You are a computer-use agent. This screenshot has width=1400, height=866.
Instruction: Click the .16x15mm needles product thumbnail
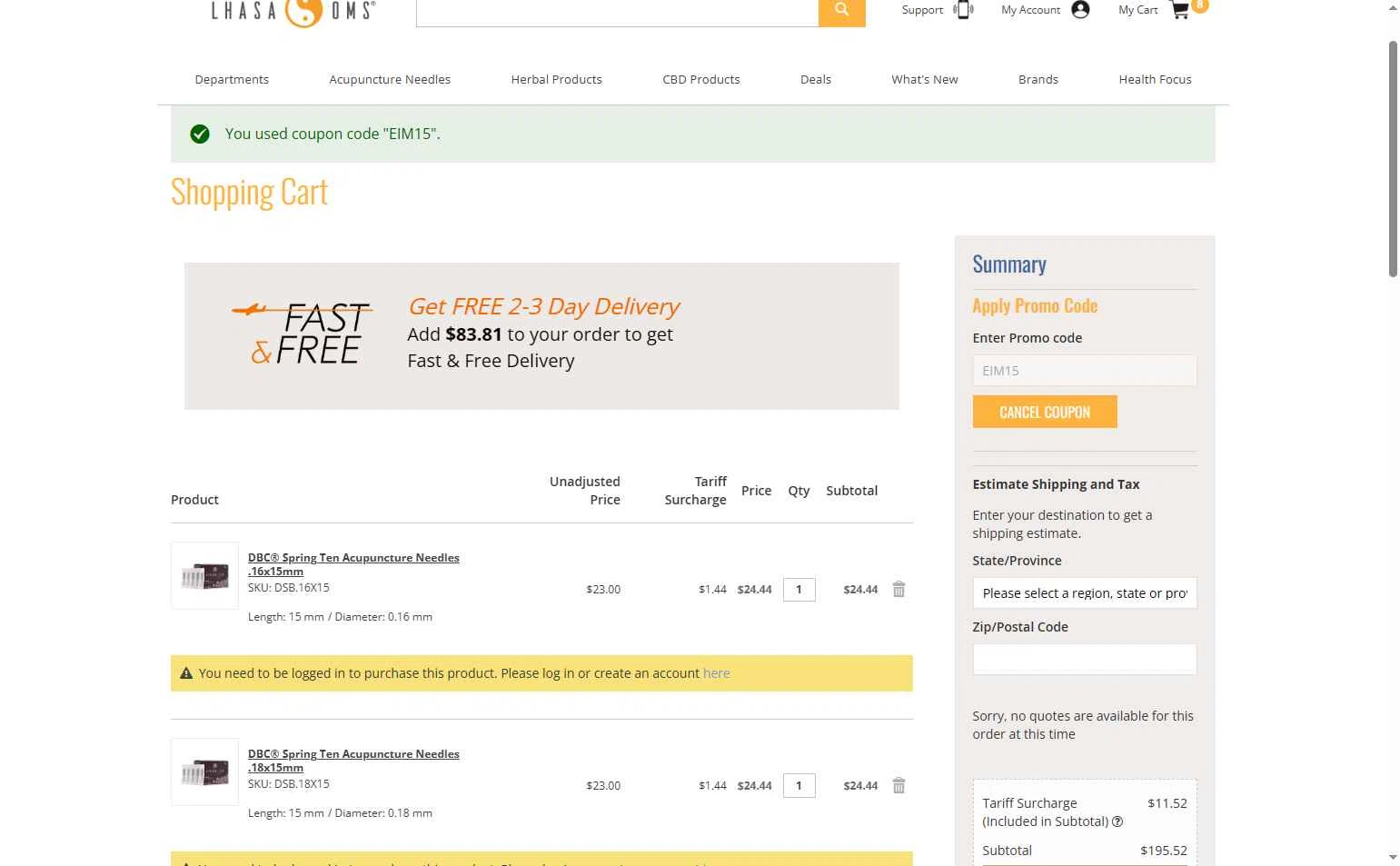(204, 576)
